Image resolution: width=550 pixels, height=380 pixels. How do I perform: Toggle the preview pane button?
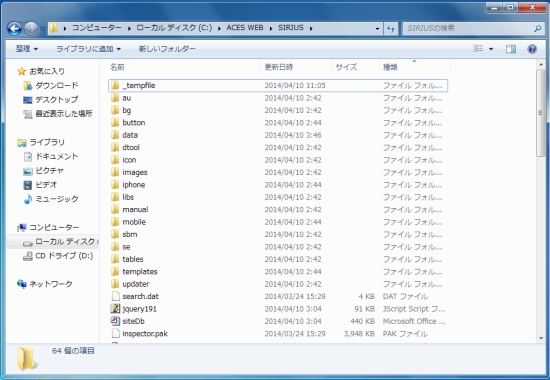coord(511,49)
